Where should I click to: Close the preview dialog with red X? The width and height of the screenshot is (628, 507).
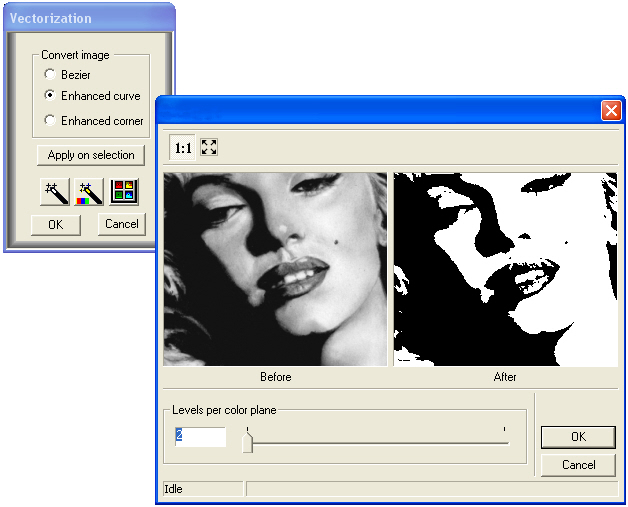(611, 110)
